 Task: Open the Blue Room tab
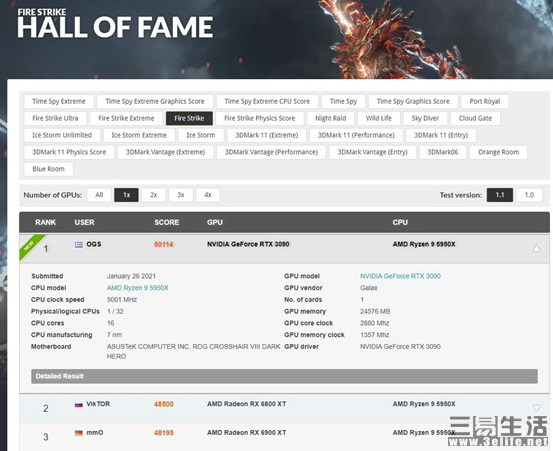49,169
